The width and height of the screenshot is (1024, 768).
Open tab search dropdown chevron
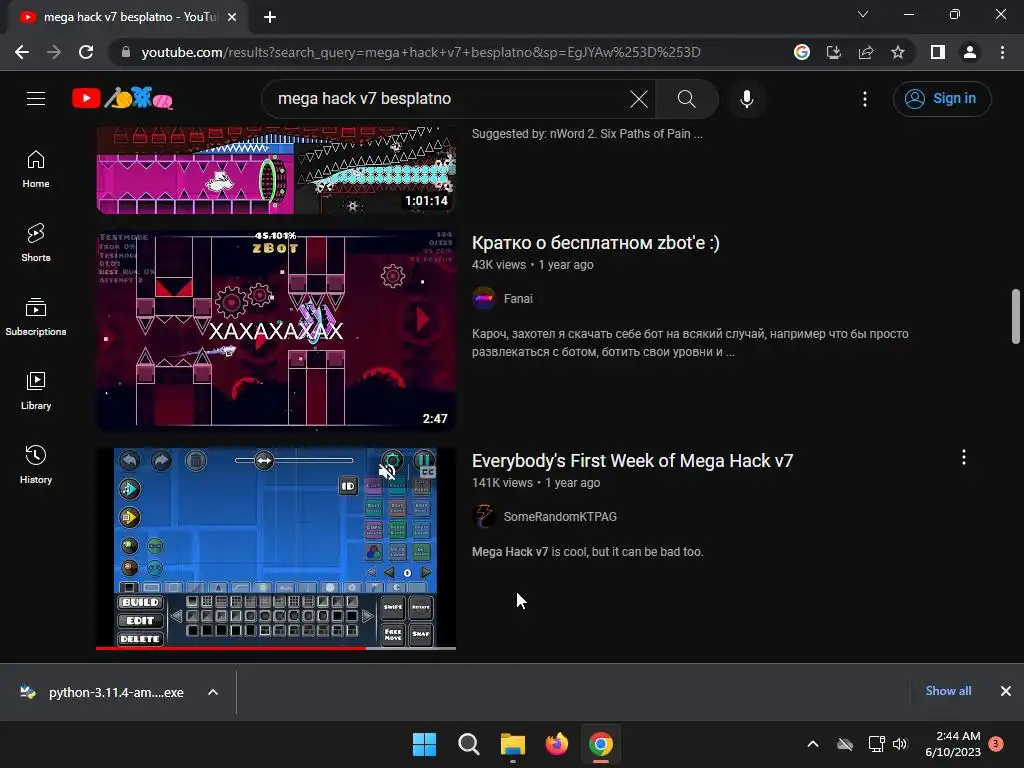point(863,14)
